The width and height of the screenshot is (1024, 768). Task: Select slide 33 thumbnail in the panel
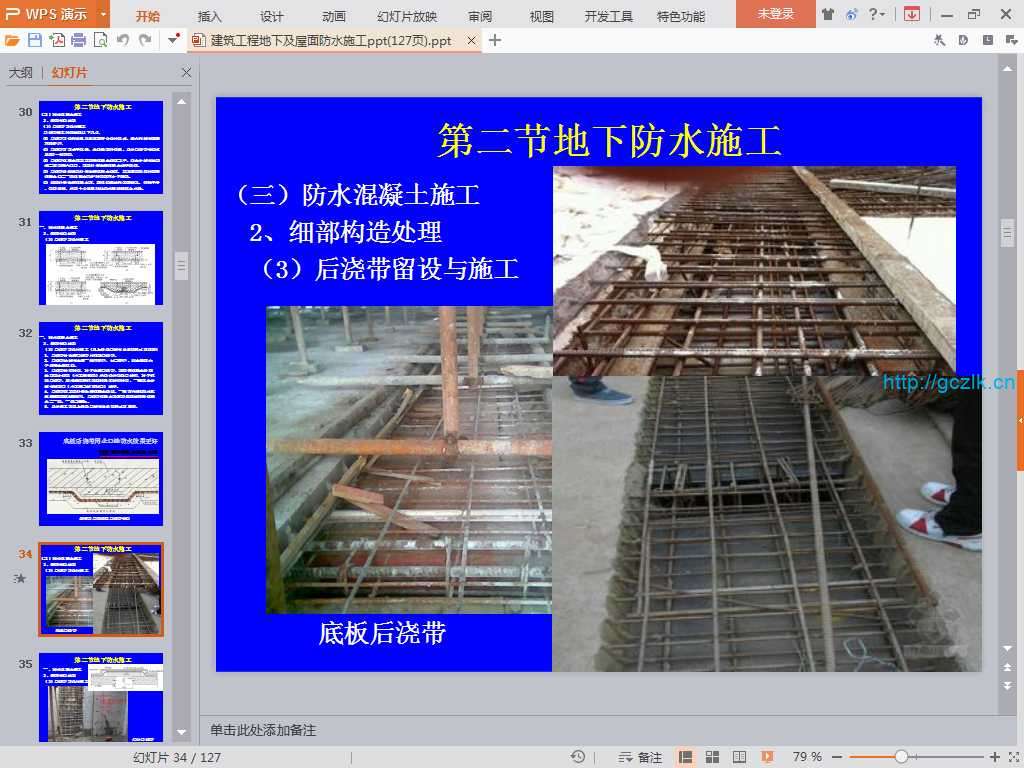click(100, 479)
